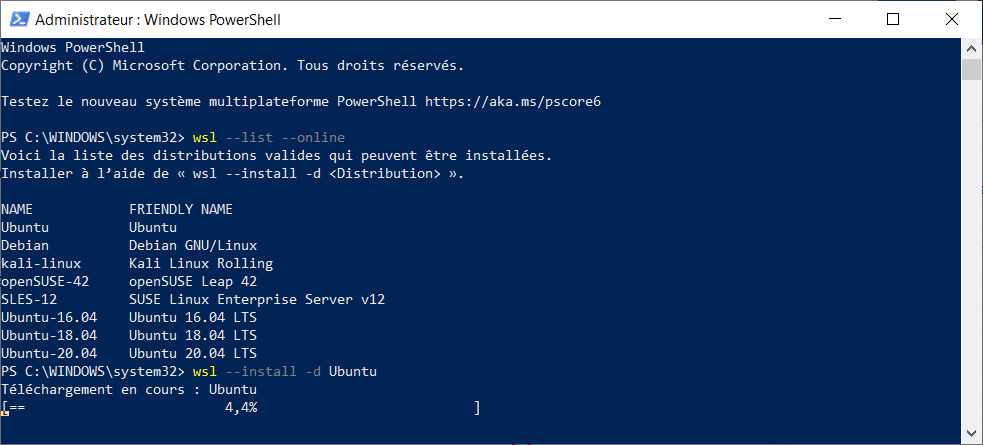Click the 'wsl --list --online' command text
The width and height of the screenshot is (983, 445).
[270, 137]
